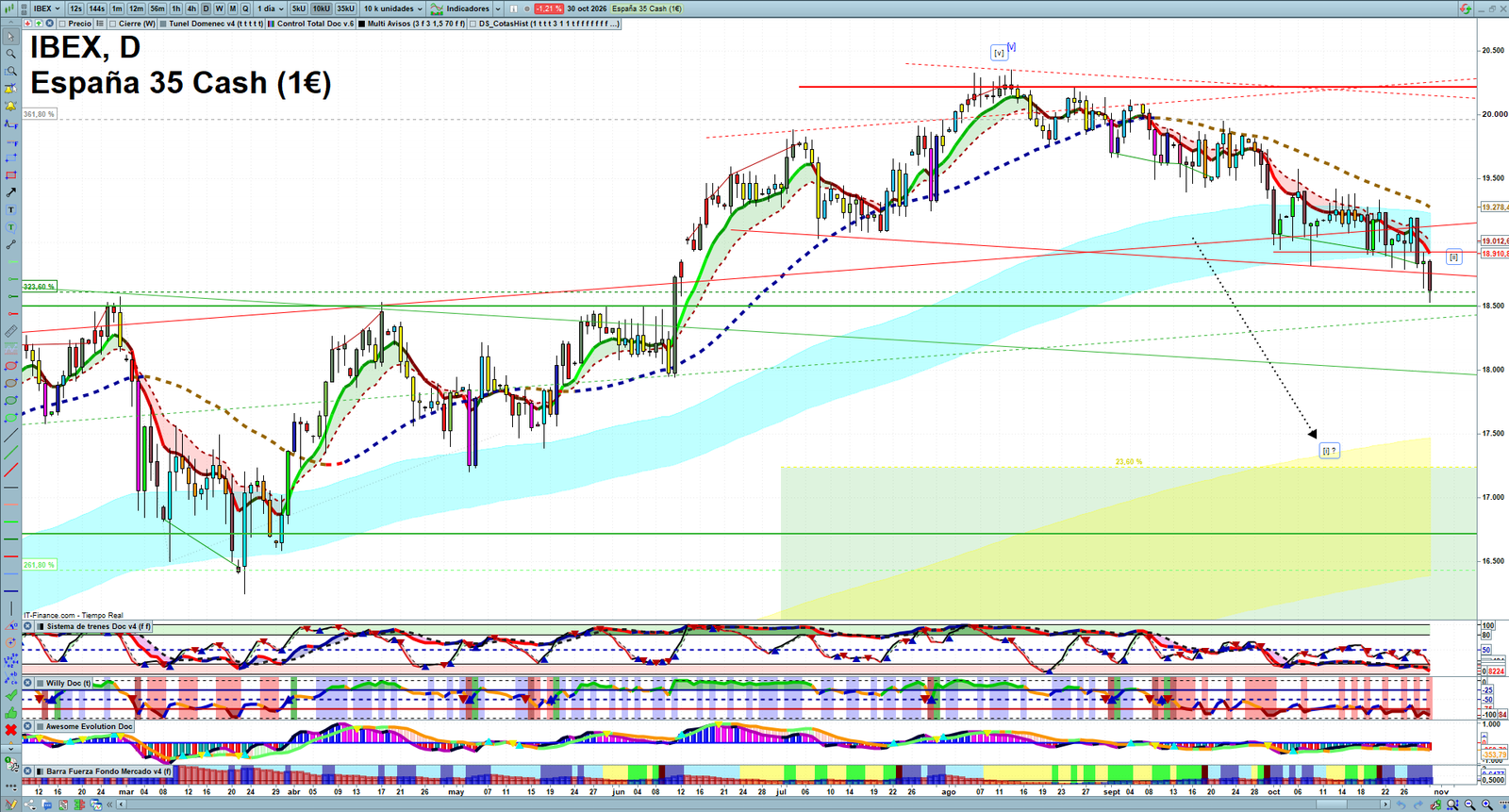Click the 5kU units button
Image resolution: width=1509 pixels, height=812 pixels.
(299, 8)
